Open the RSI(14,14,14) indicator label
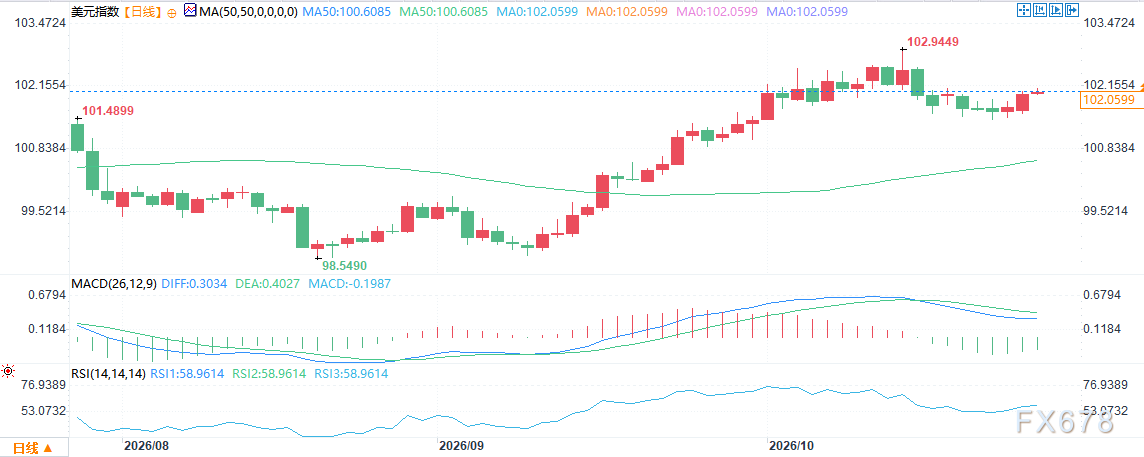Image resolution: width=1144 pixels, height=457 pixels. coord(110,373)
